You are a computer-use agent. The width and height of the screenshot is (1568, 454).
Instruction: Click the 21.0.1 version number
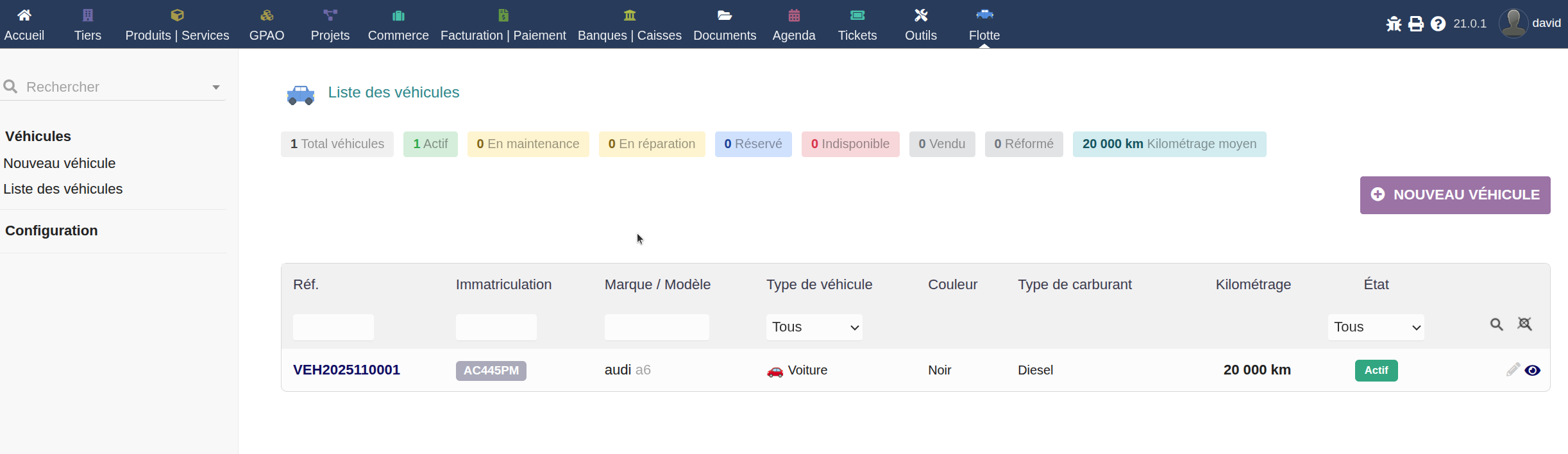tap(1470, 24)
